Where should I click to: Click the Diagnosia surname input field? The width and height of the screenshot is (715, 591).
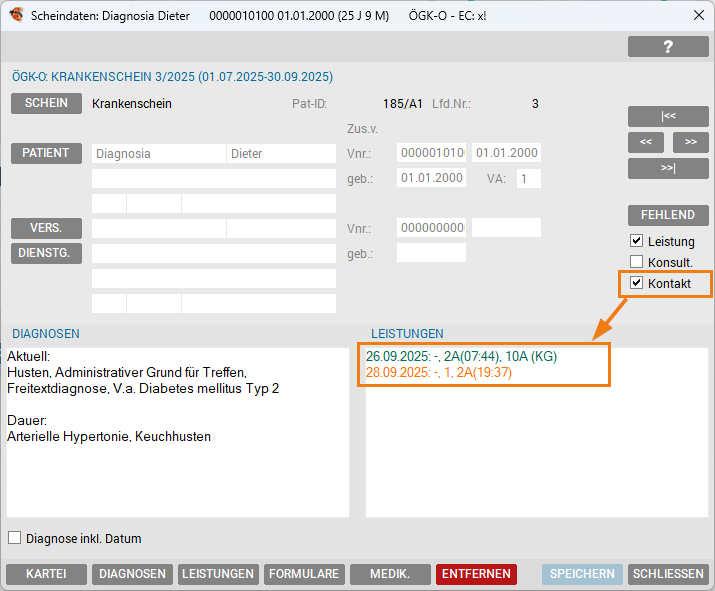click(158, 154)
